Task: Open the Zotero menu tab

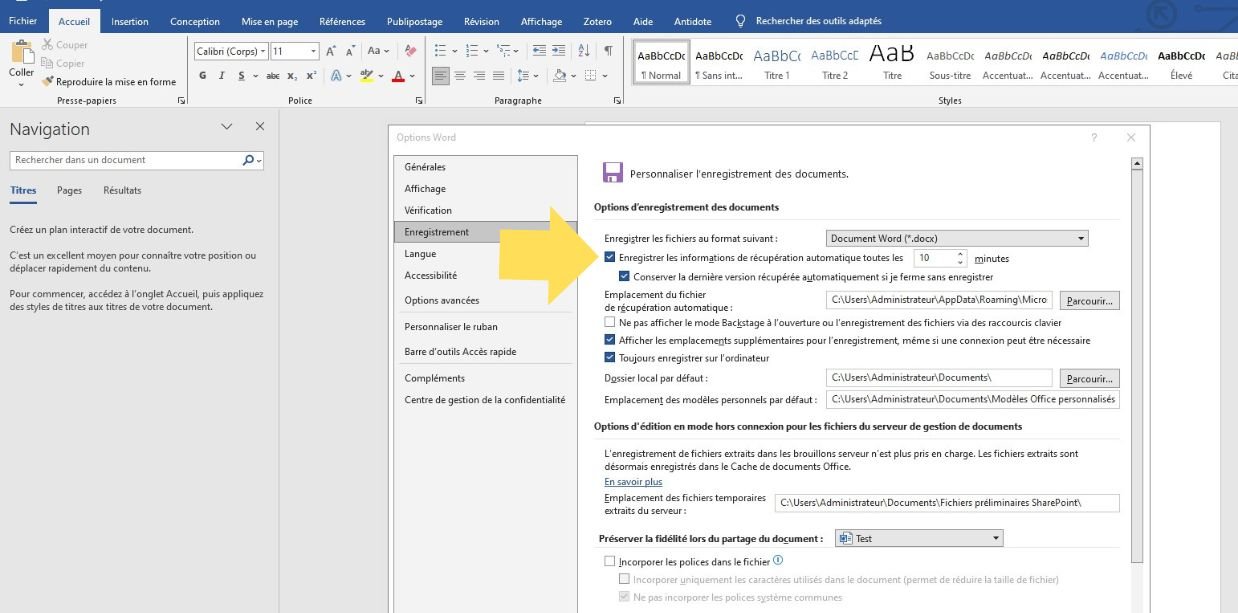Action: pyautogui.click(x=597, y=20)
